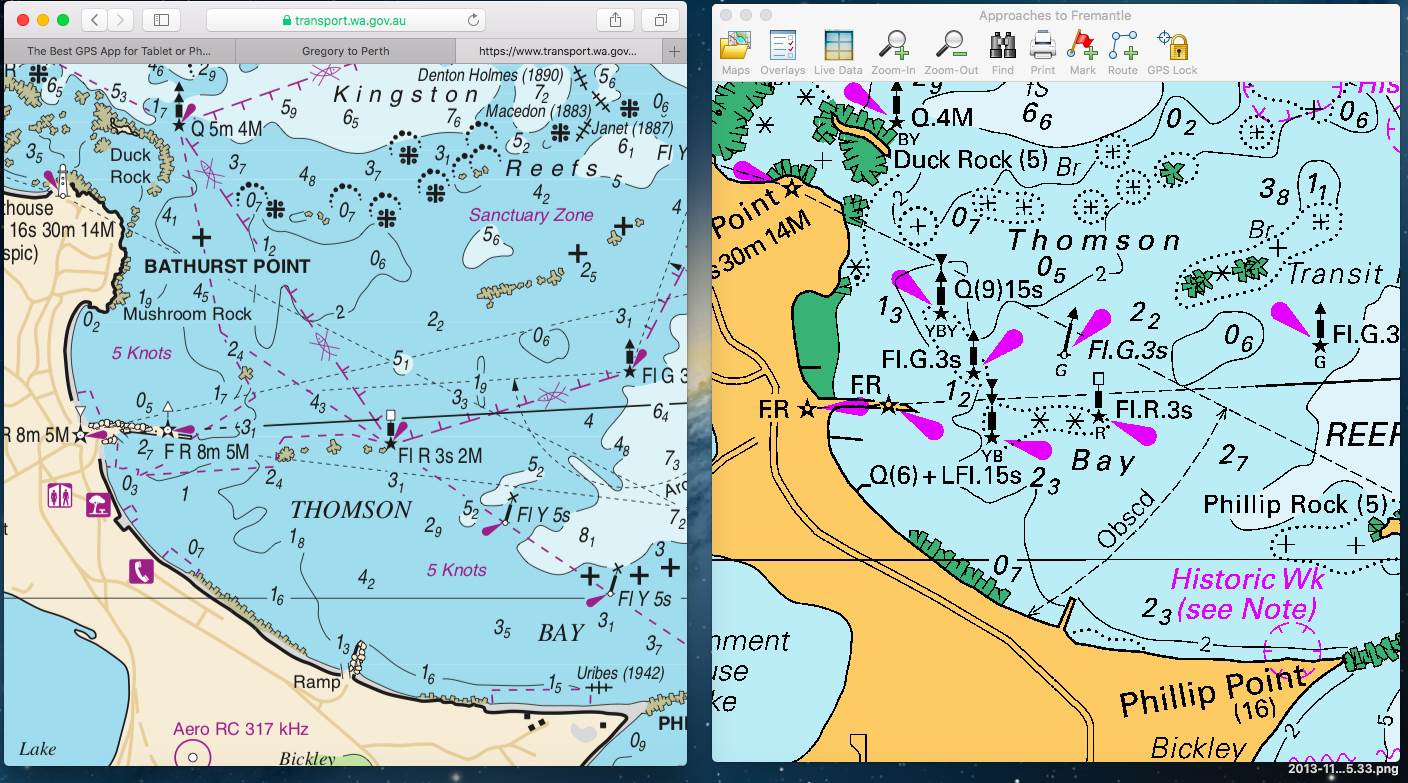
Task: Toggle the Safari sidebar button
Action: [x=161, y=20]
